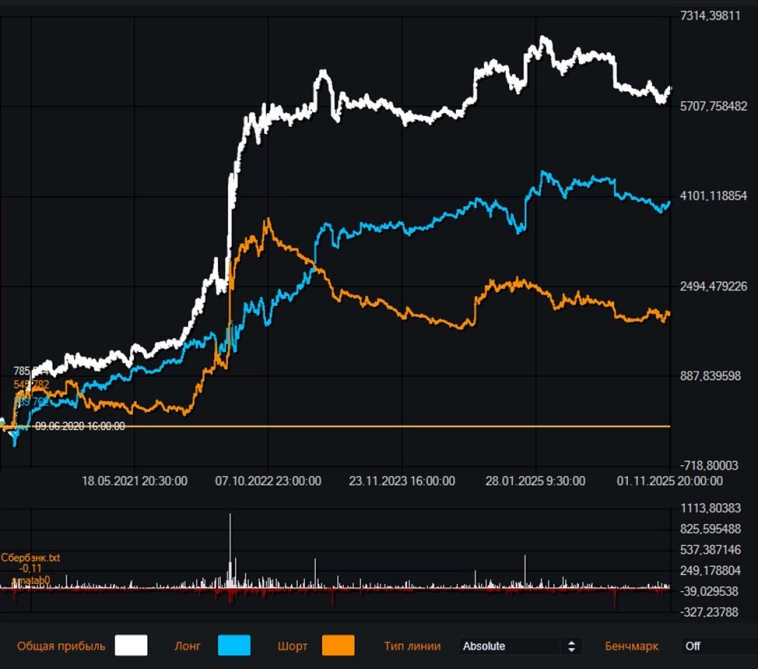Select the 18.05.2021 20:30:00 date label
This screenshot has height=669, width=758.
click(x=134, y=481)
